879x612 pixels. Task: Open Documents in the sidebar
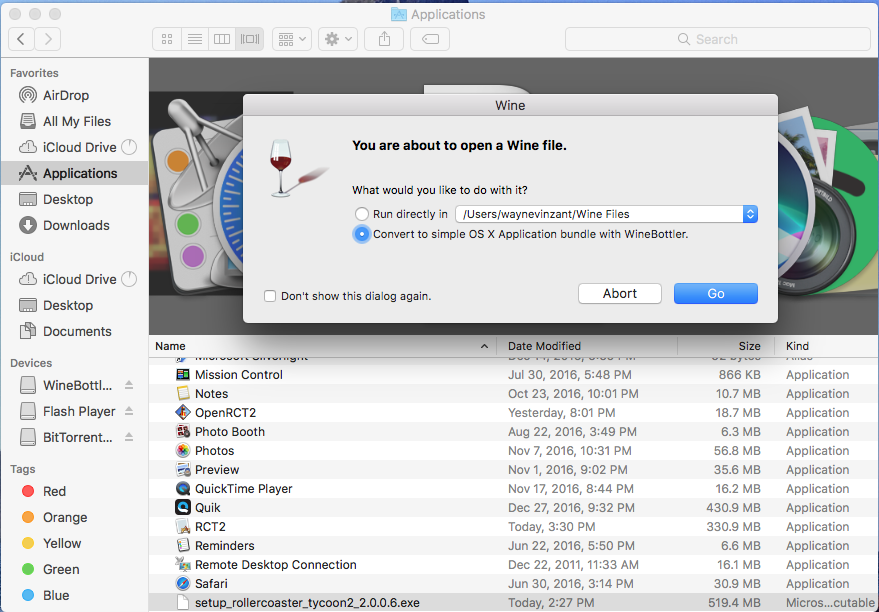74,331
